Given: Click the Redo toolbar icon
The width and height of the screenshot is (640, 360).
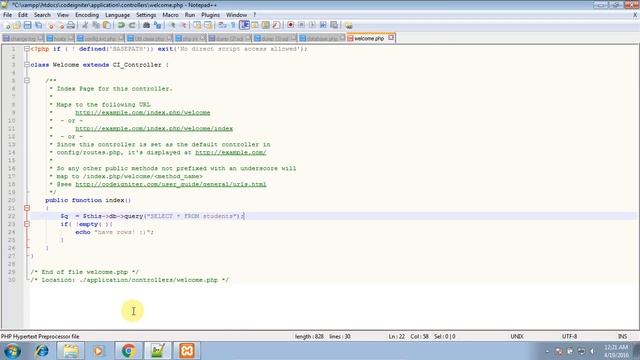Looking at the screenshot, I should pos(132,25).
